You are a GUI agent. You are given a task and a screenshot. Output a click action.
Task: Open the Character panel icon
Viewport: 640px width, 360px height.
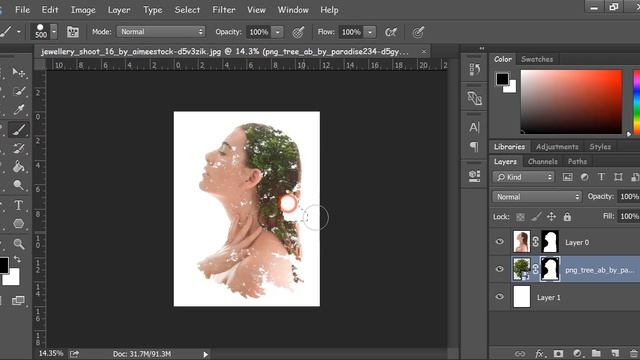click(x=474, y=127)
